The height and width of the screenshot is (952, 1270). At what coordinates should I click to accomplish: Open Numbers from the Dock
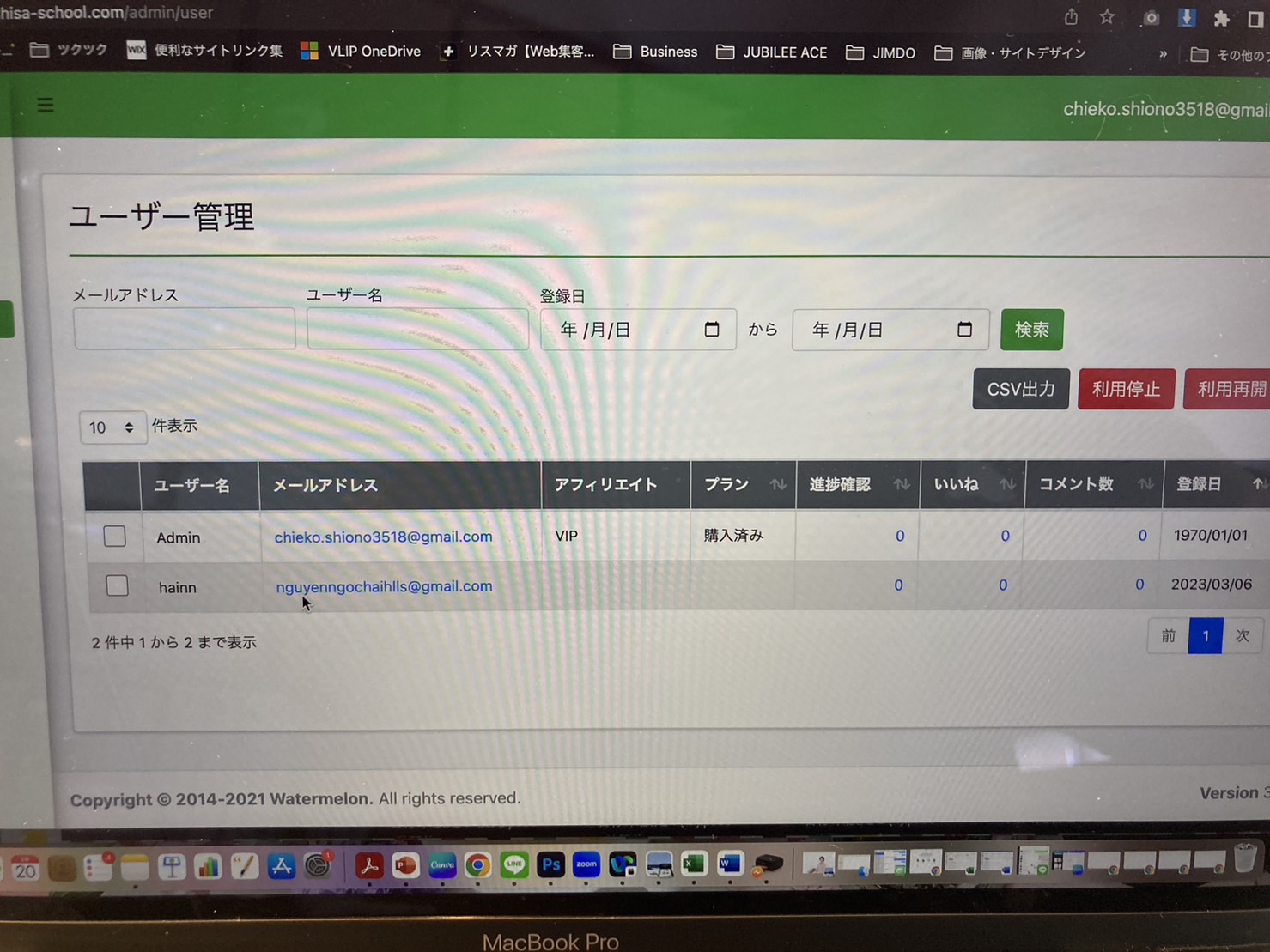(x=208, y=867)
